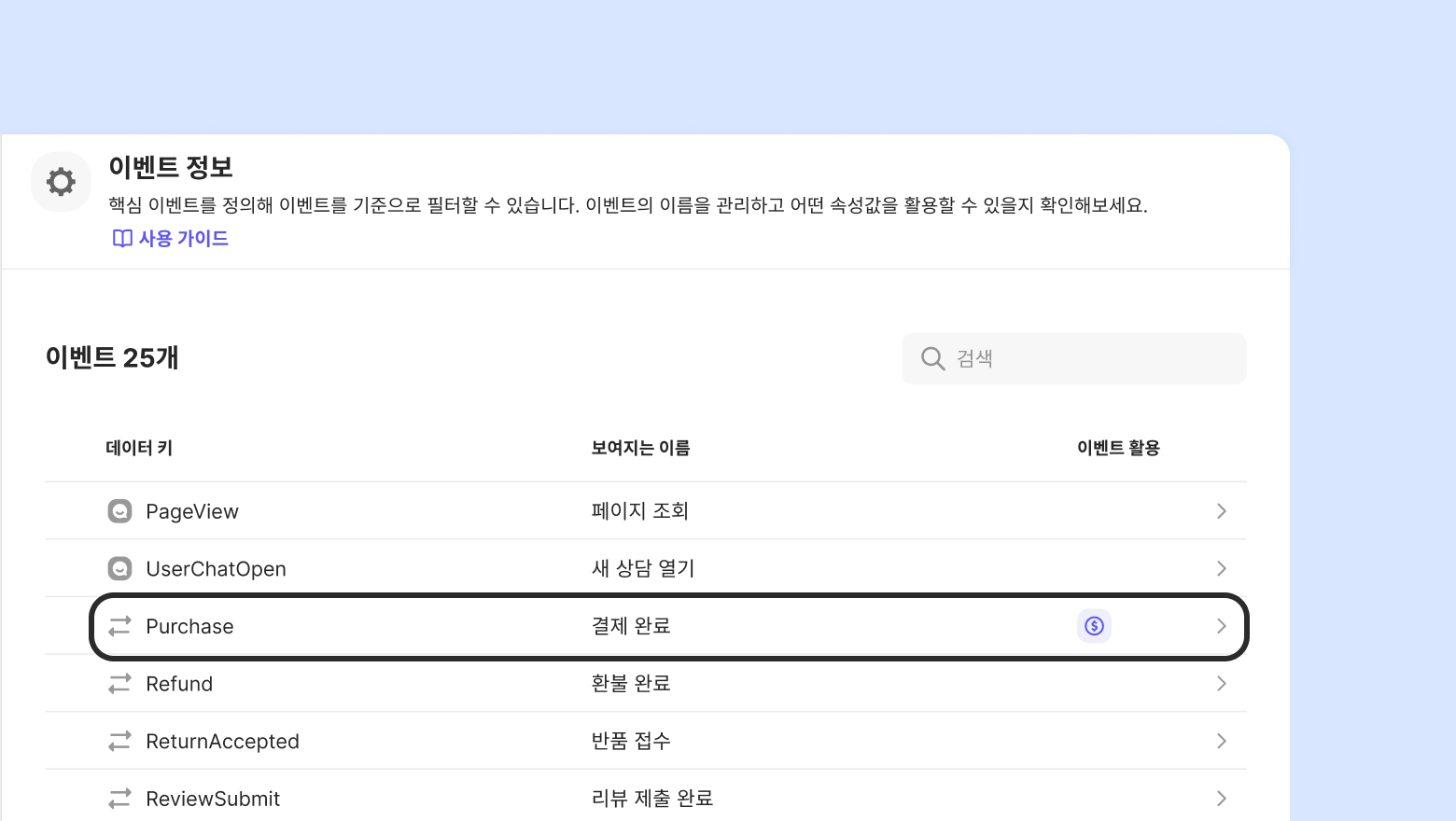Image resolution: width=1456 pixels, height=821 pixels.
Task: Expand the PageView row chevron
Action: pos(1221,511)
